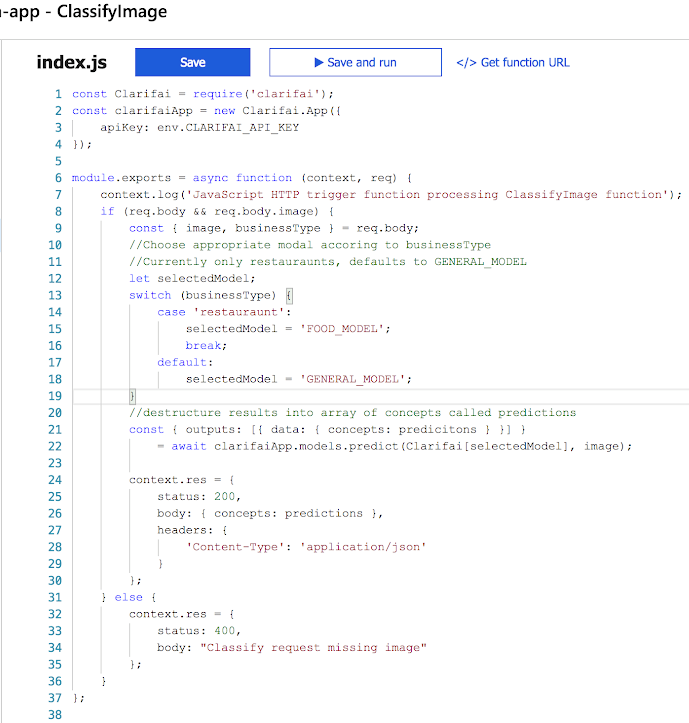Image resolution: width=689 pixels, height=723 pixels.
Task: Click the blue Save button
Action: (x=192, y=62)
